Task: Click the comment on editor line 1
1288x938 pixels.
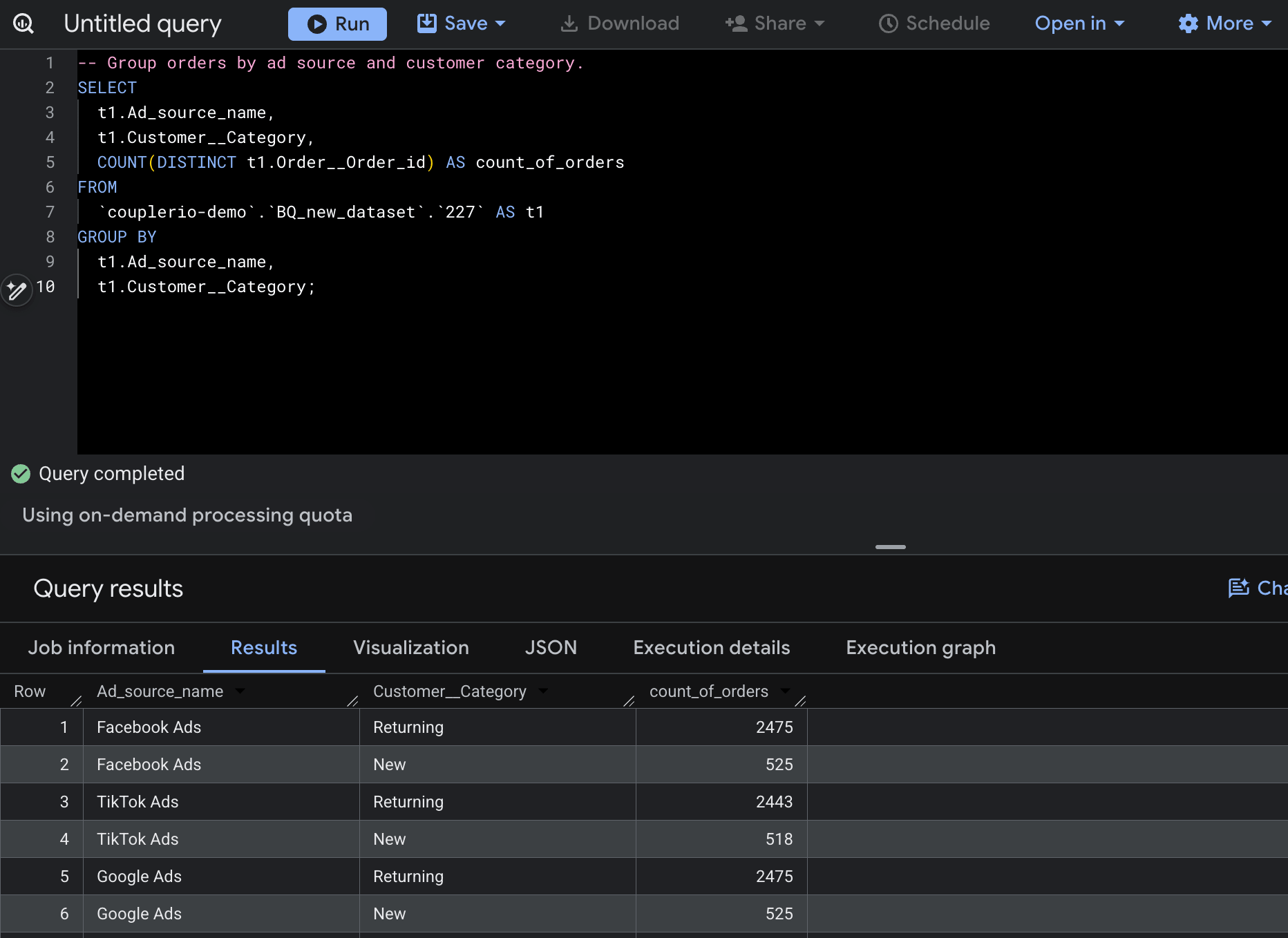Action: (330, 63)
